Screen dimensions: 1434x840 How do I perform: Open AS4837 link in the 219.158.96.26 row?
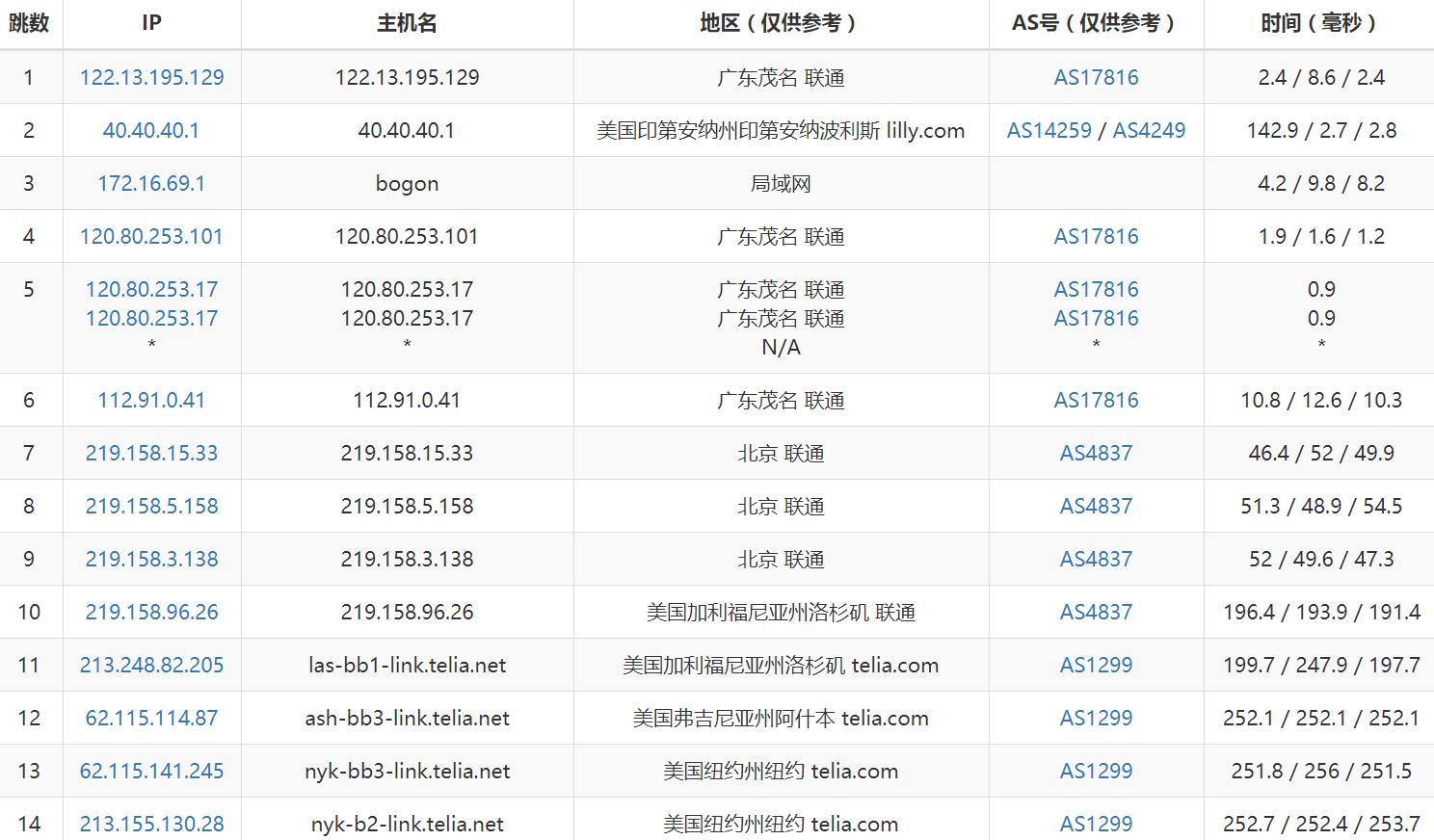pyautogui.click(x=1096, y=612)
